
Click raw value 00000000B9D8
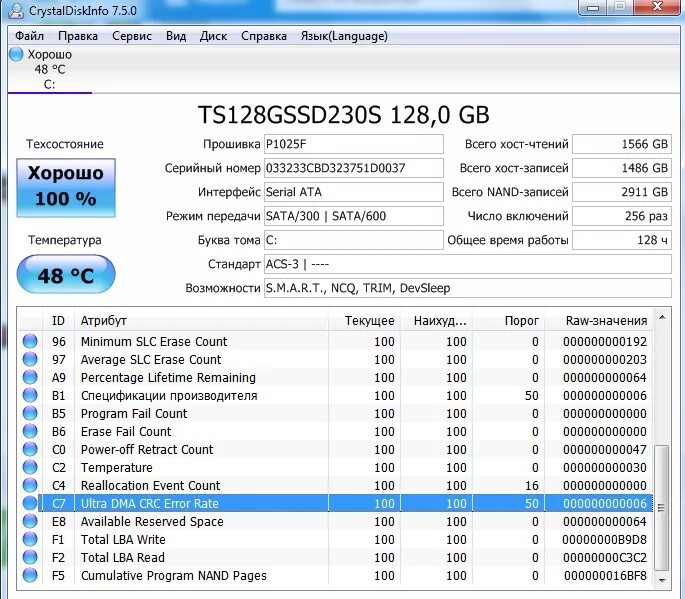(605, 540)
